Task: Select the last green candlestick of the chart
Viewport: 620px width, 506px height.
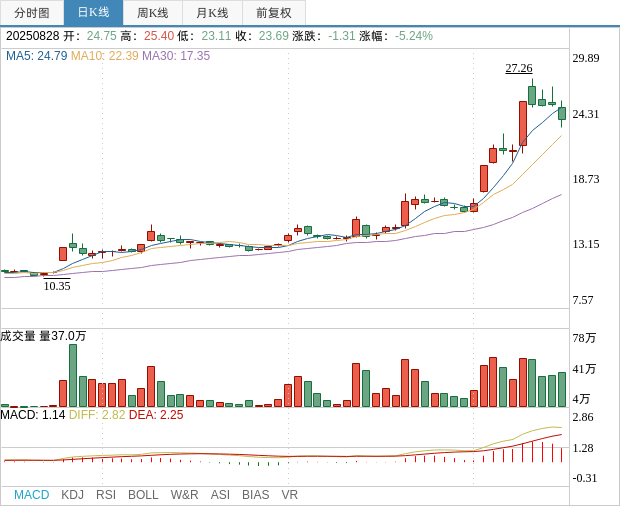Action: point(562,113)
